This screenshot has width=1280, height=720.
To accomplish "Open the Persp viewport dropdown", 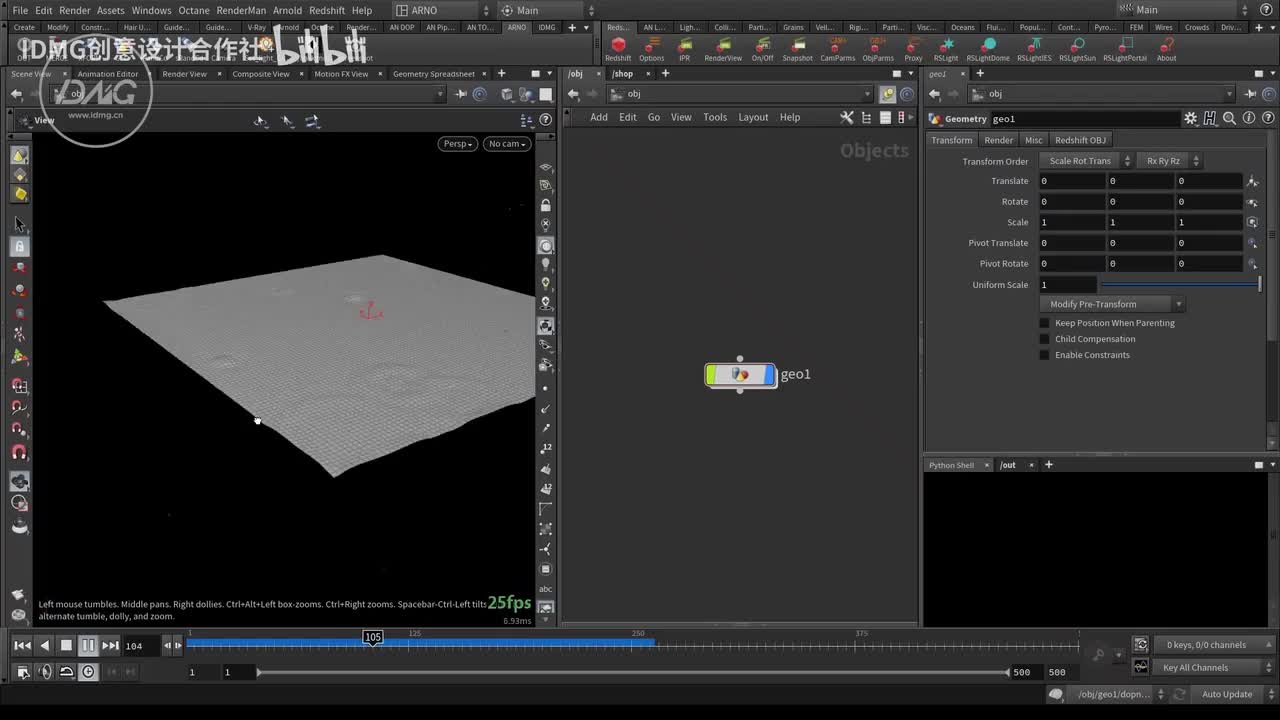I will [x=457, y=144].
